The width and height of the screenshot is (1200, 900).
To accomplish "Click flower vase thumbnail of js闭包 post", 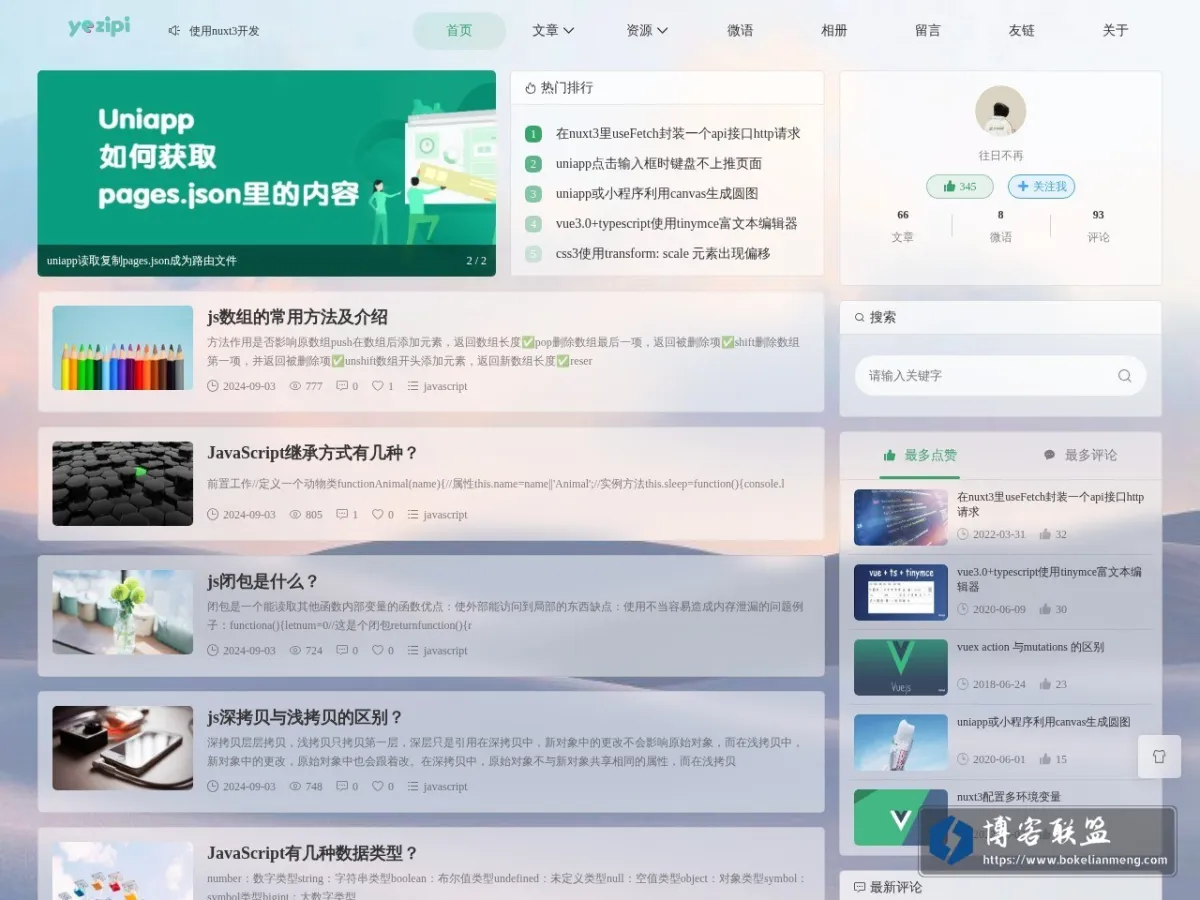I will pyautogui.click(x=123, y=612).
